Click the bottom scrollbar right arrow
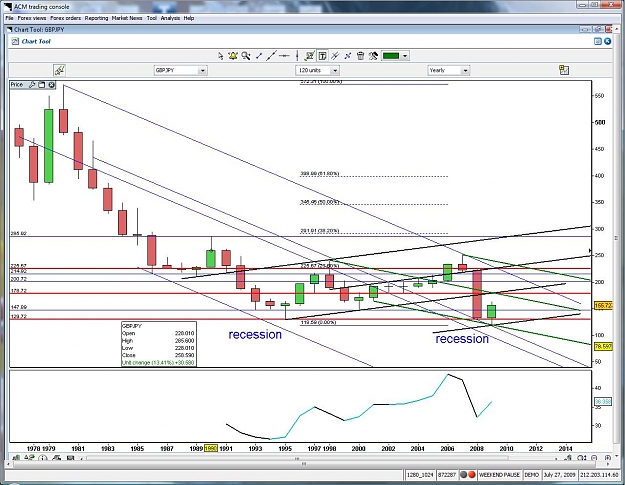This screenshot has height=485, width=625. 607,464
